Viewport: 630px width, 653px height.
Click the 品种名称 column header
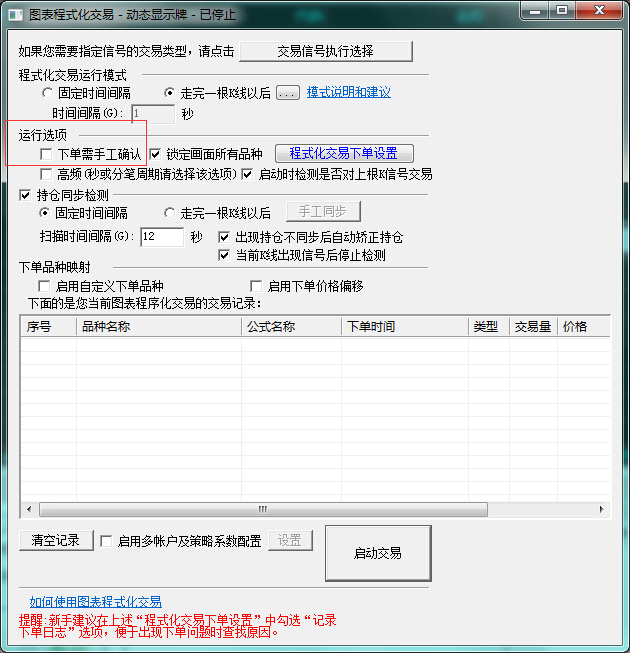tap(159, 326)
